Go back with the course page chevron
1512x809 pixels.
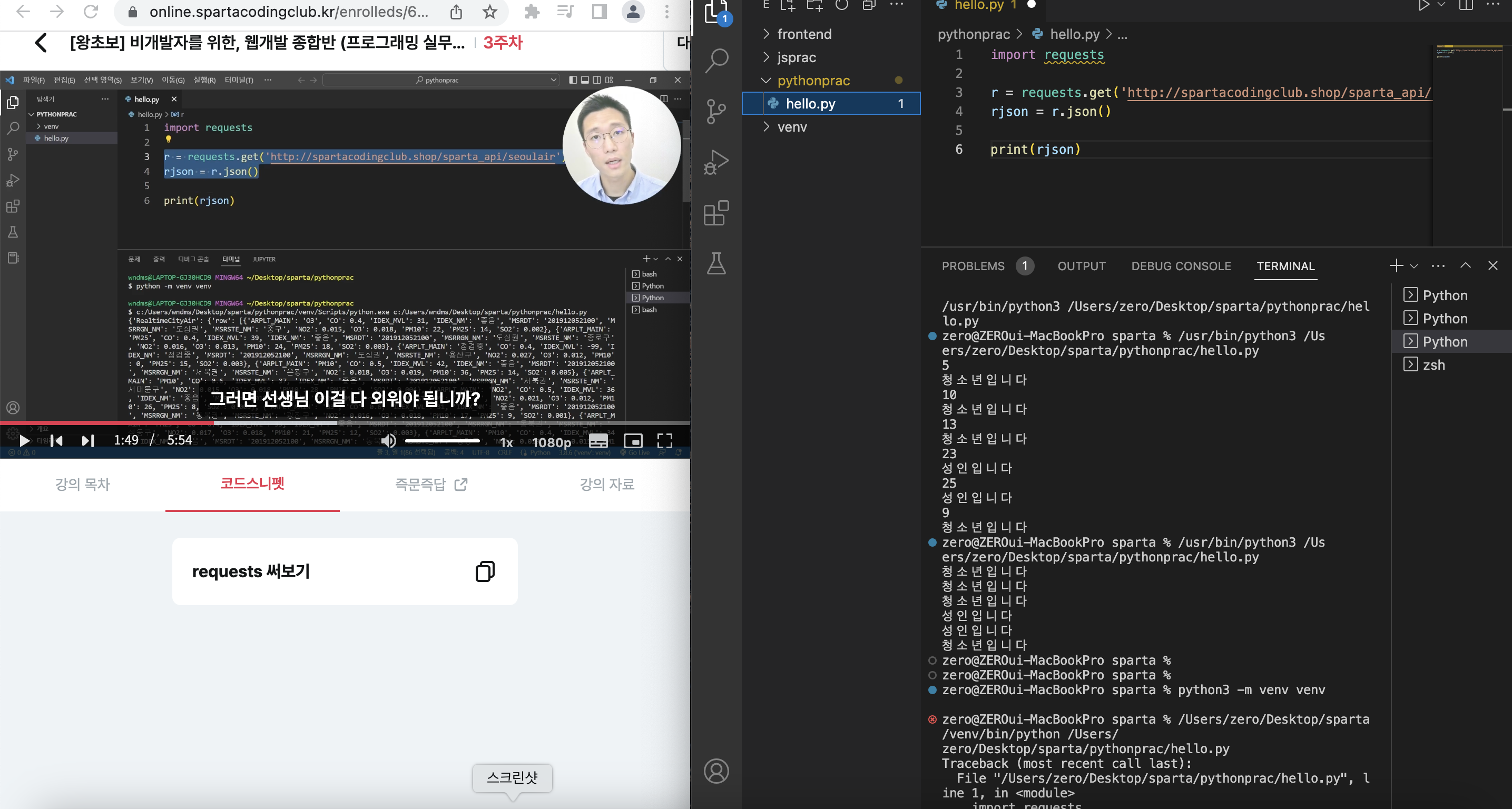(41, 42)
